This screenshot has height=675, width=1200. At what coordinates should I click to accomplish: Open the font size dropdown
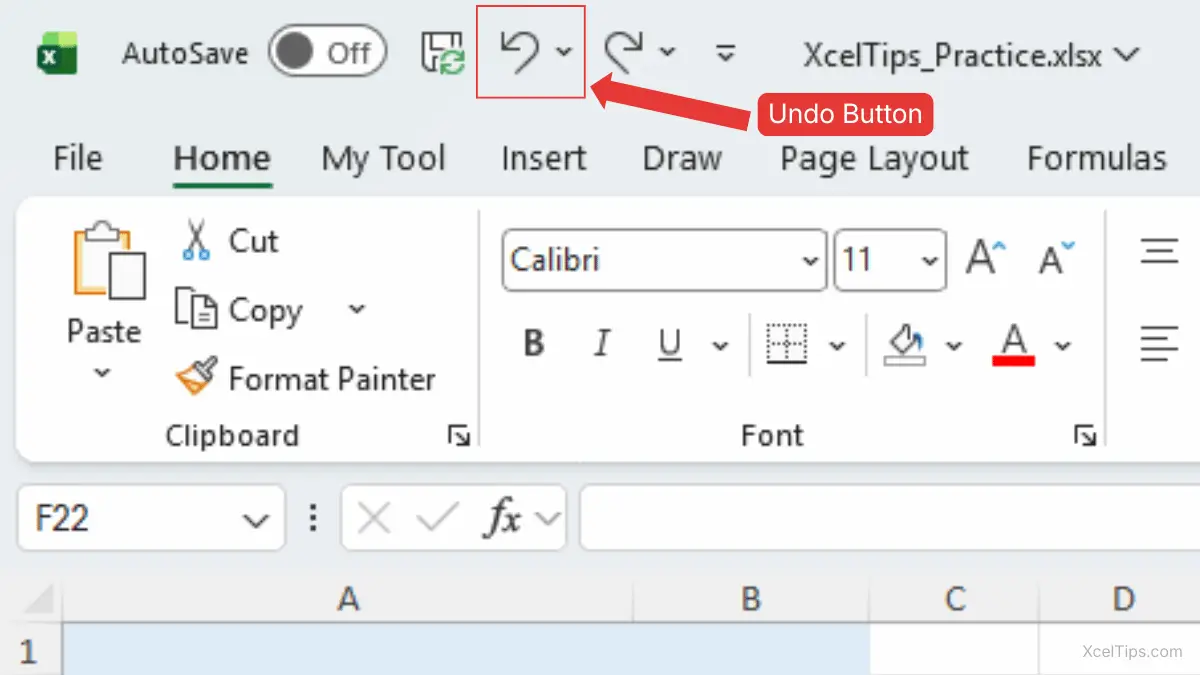pos(929,261)
